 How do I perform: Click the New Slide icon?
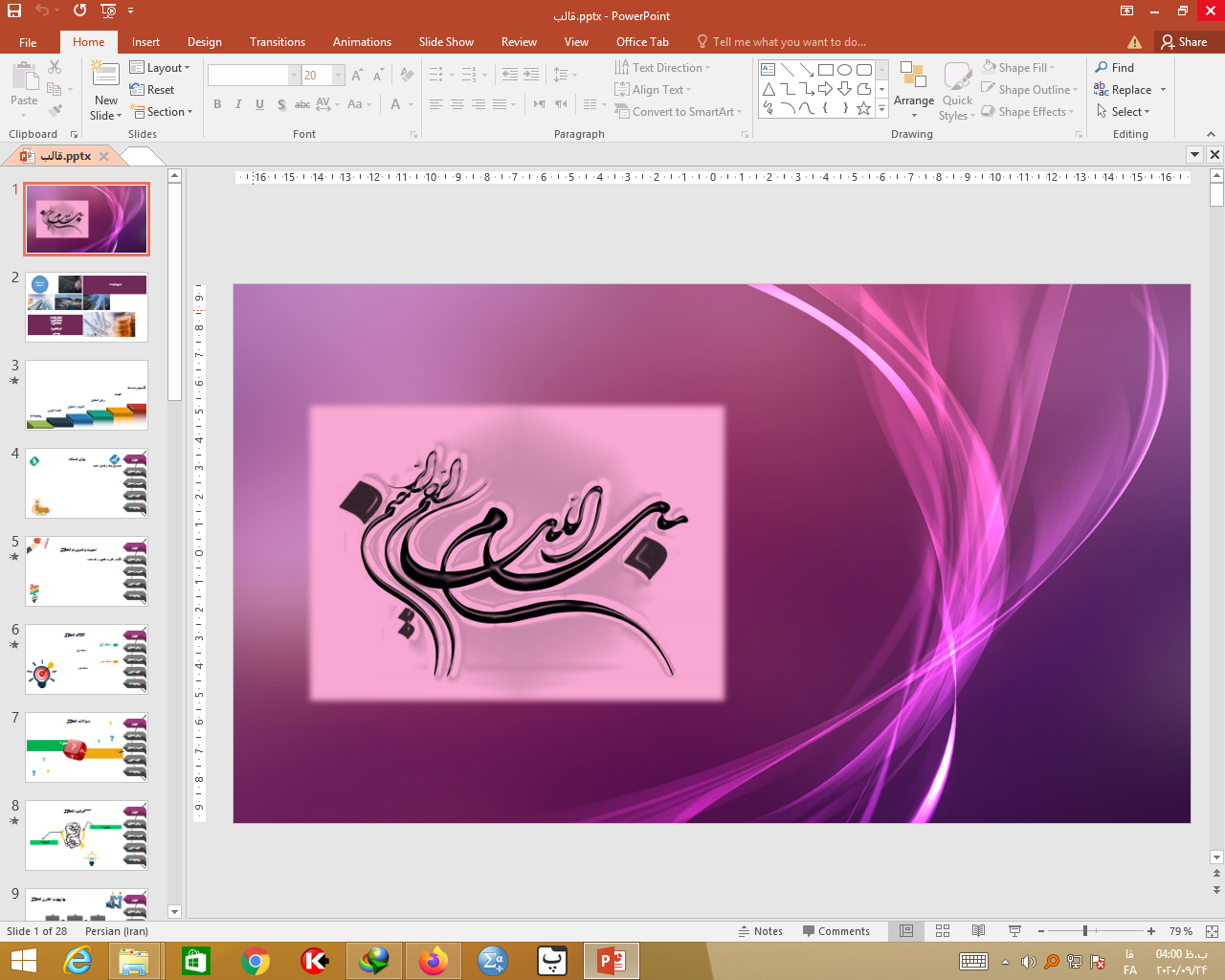click(x=105, y=77)
